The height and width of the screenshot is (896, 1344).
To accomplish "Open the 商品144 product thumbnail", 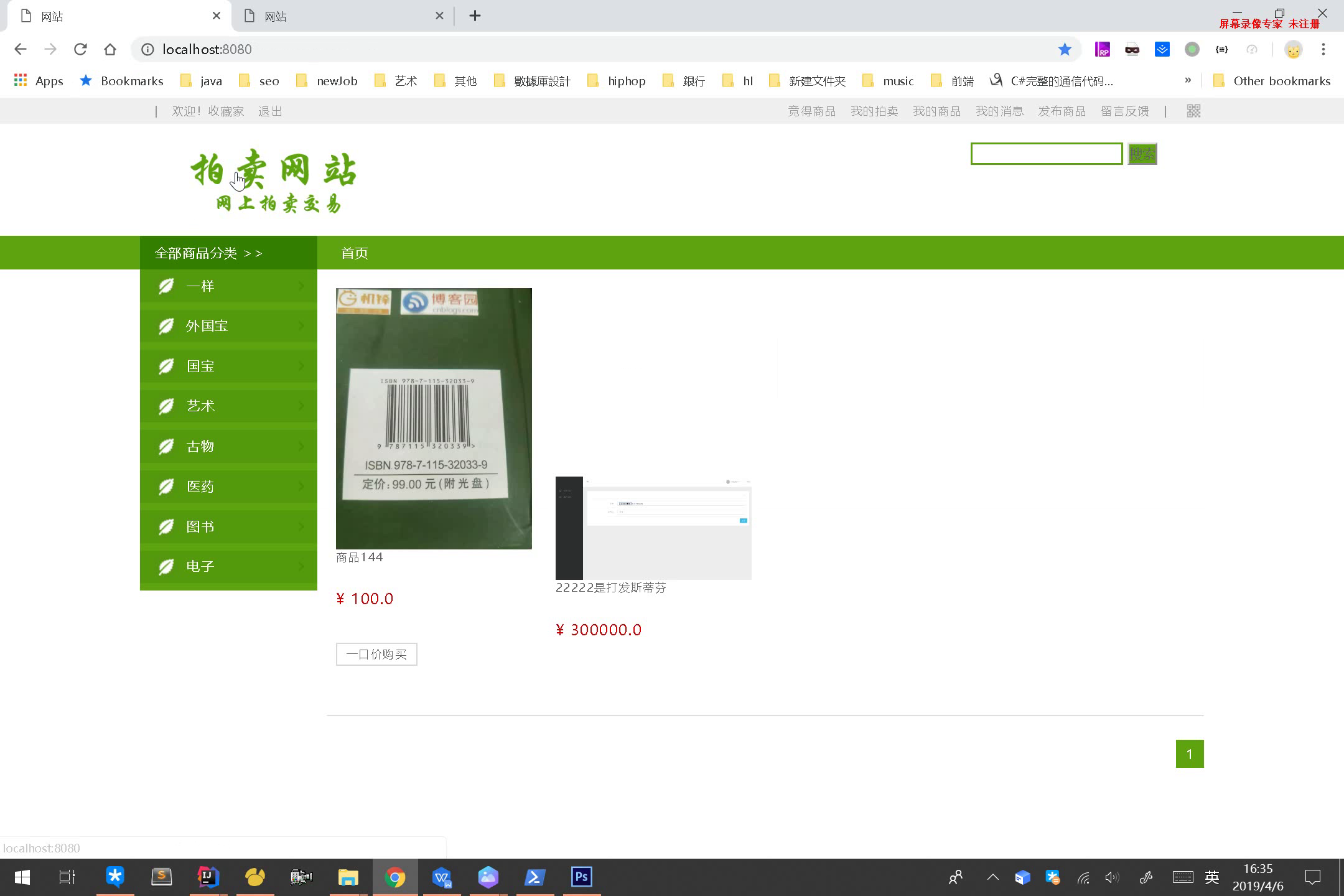I will click(x=434, y=419).
